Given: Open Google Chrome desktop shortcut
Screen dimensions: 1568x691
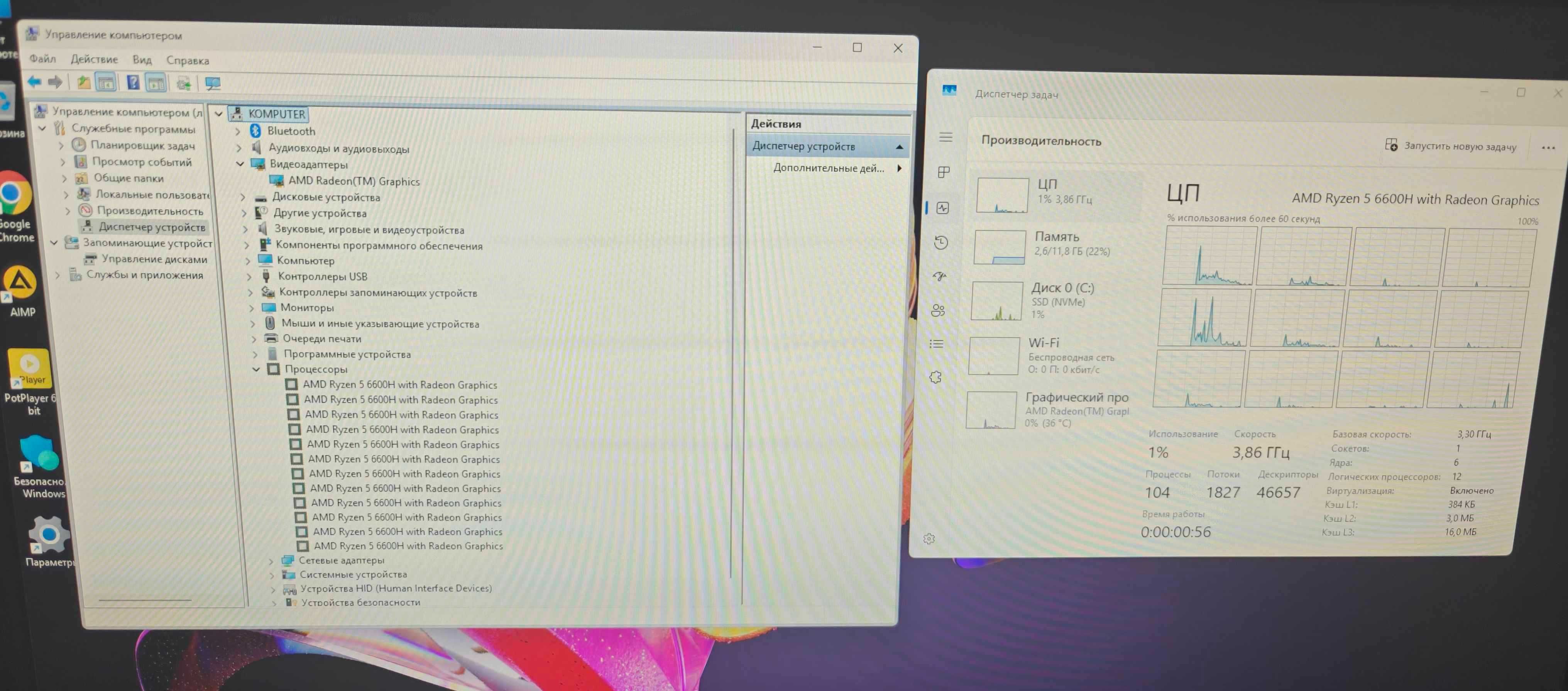Looking at the screenshot, I should pyautogui.click(x=15, y=207).
